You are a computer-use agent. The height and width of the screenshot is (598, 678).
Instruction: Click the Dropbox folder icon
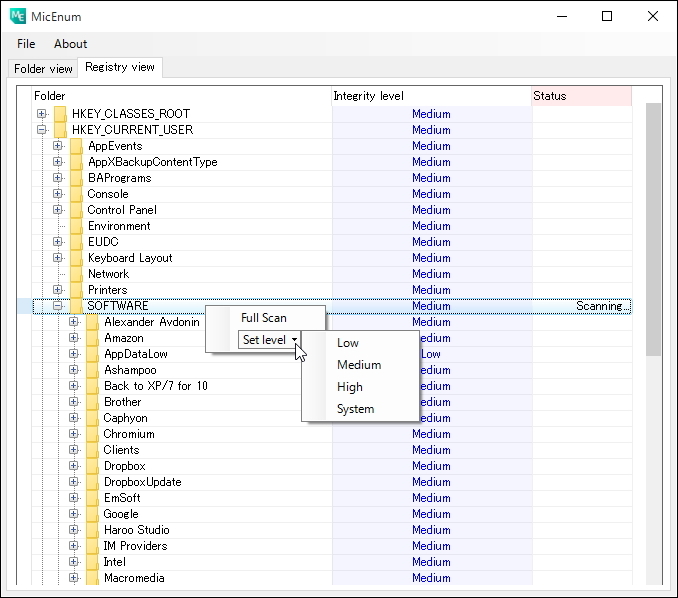pos(93,466)
